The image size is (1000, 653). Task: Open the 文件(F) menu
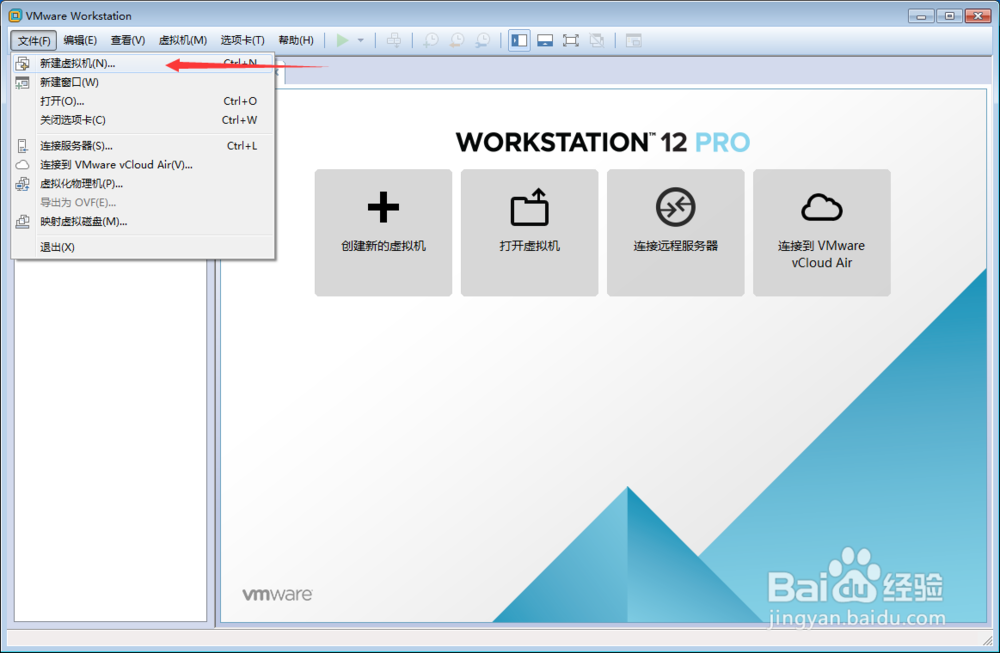coord(34,41)
